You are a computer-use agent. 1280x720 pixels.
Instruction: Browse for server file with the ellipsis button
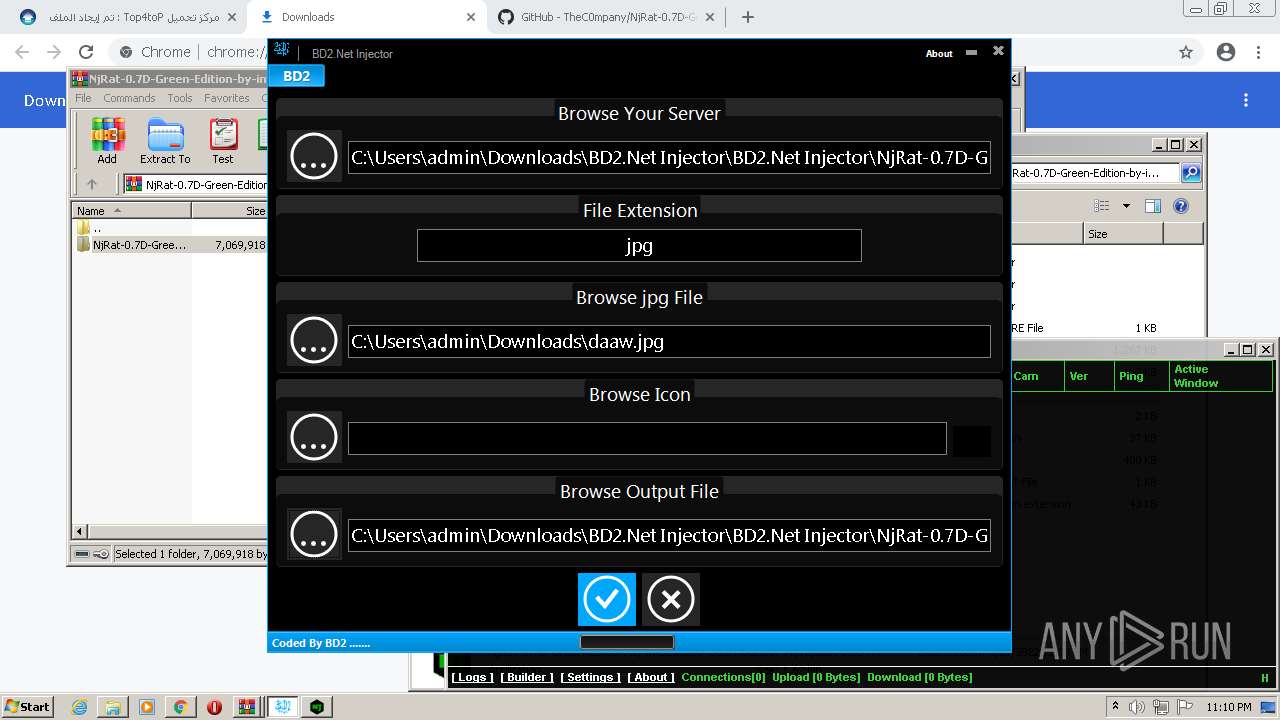point(314,156)
